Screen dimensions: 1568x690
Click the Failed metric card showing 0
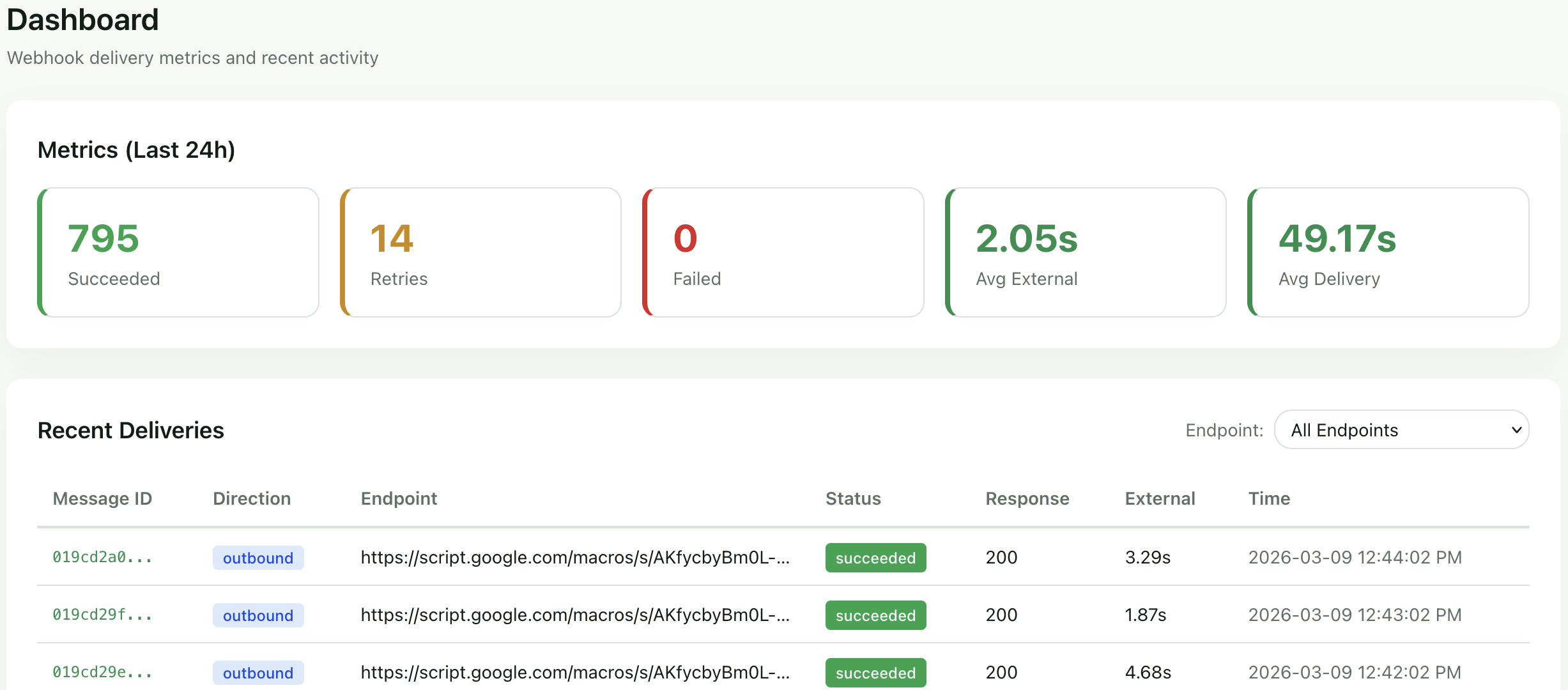tap(783, 252)
